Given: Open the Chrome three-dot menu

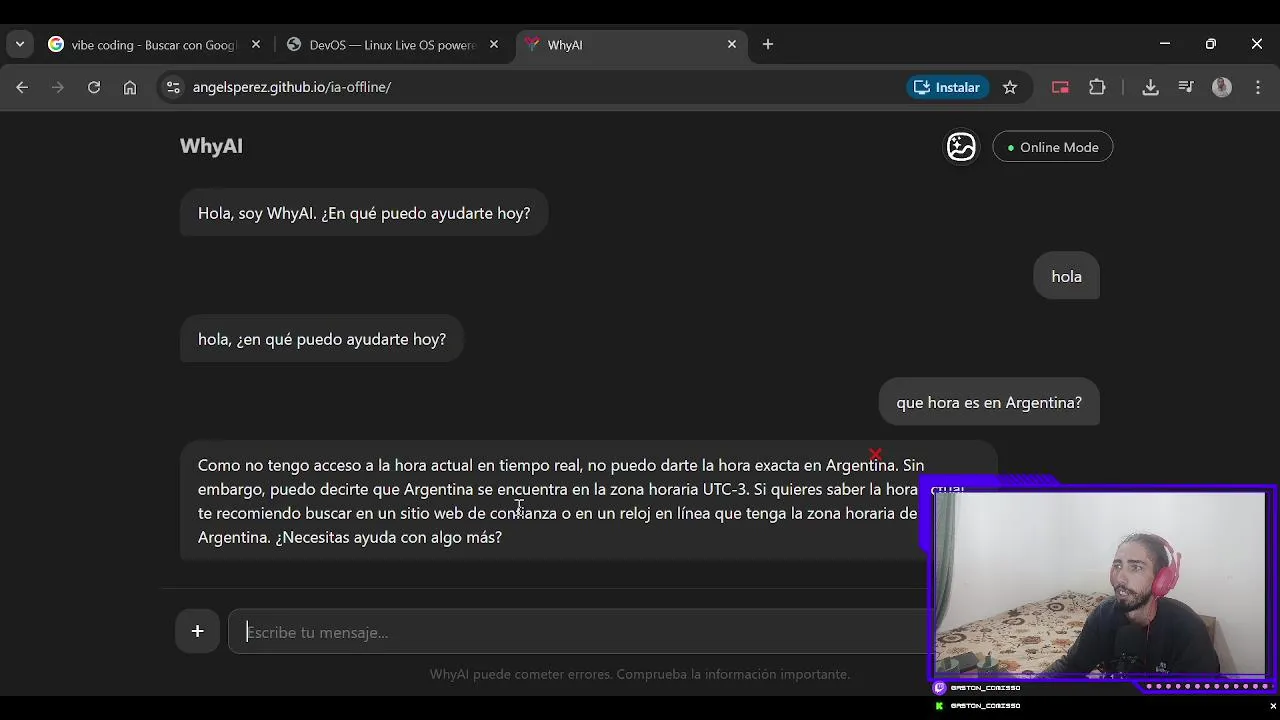Looking at the screenshot, I should [x=1258, y=87].
